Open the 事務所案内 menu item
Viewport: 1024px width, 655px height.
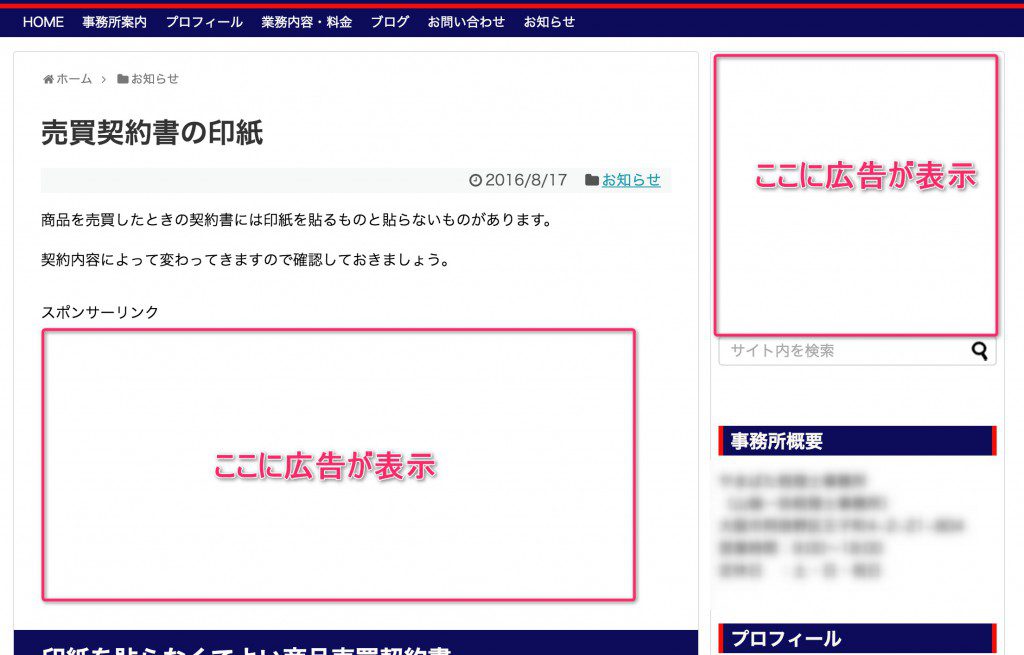click(x=114, y=22)
